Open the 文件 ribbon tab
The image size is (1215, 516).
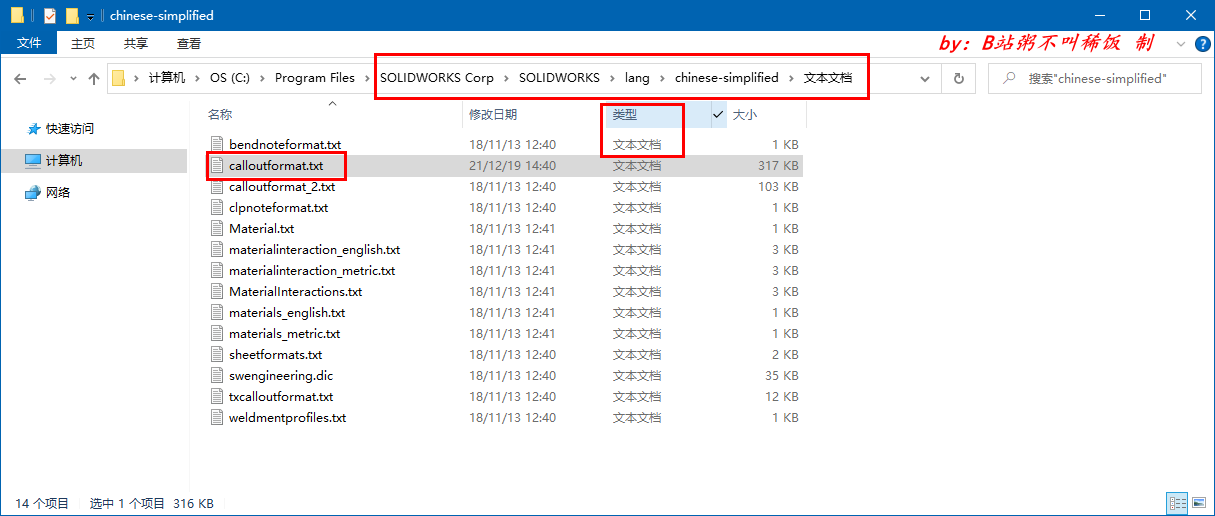pyautogui.click(x=29, y=43)
